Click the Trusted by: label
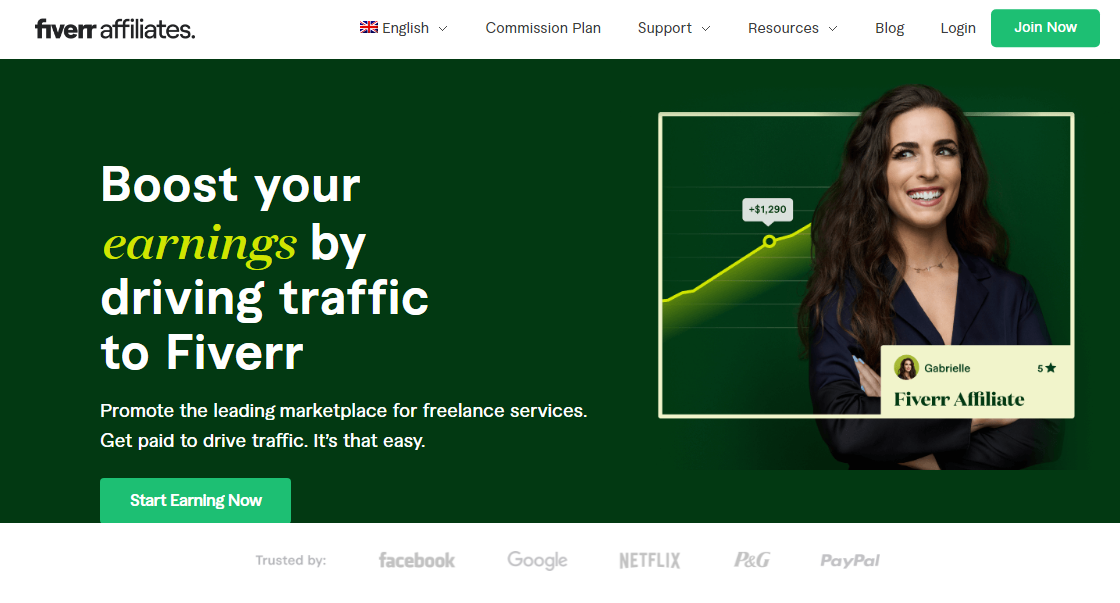This screenshot has height=603, width=1120. click(291, 560)
